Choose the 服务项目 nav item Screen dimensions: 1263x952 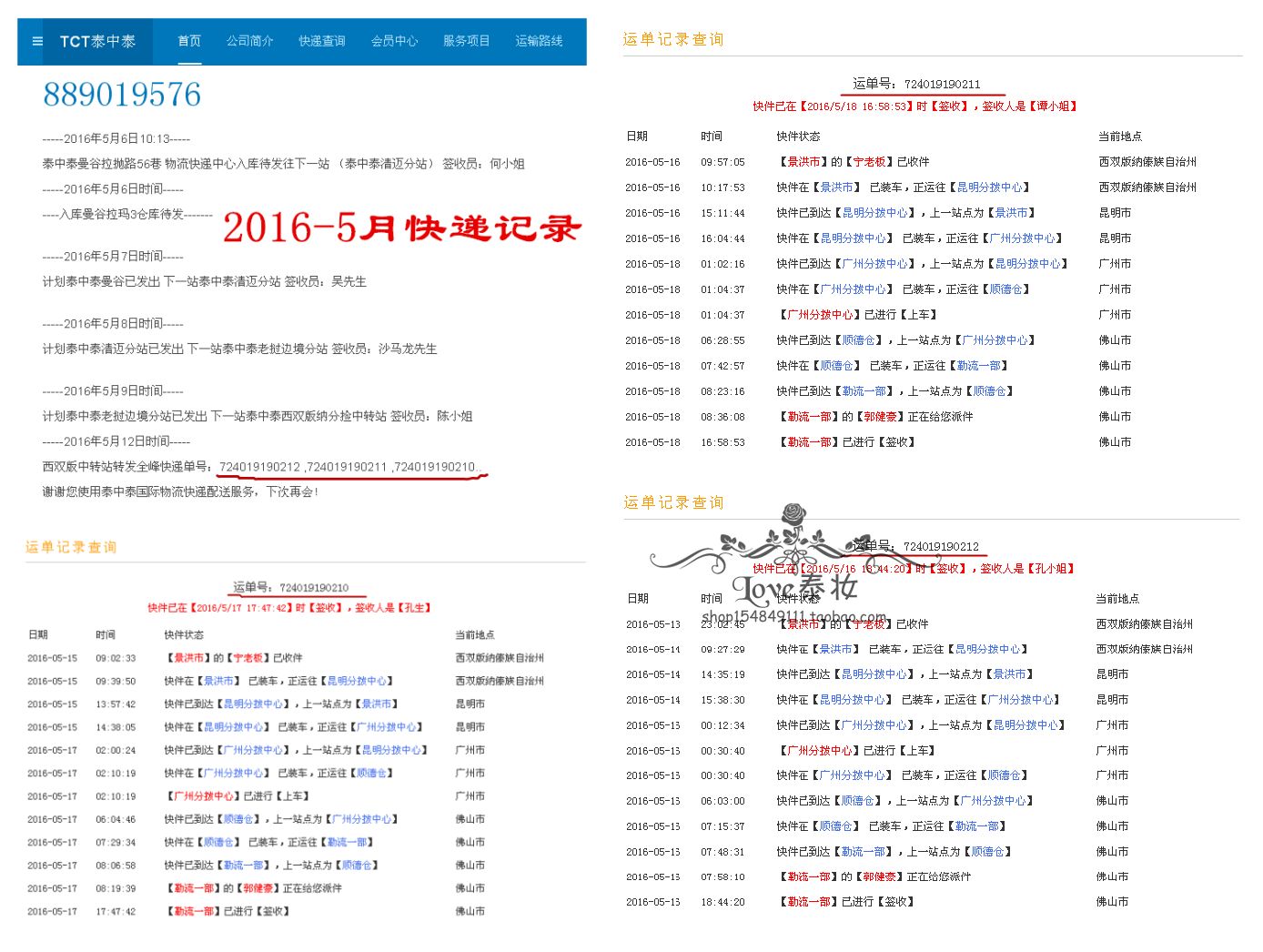(x=467, y=41)
